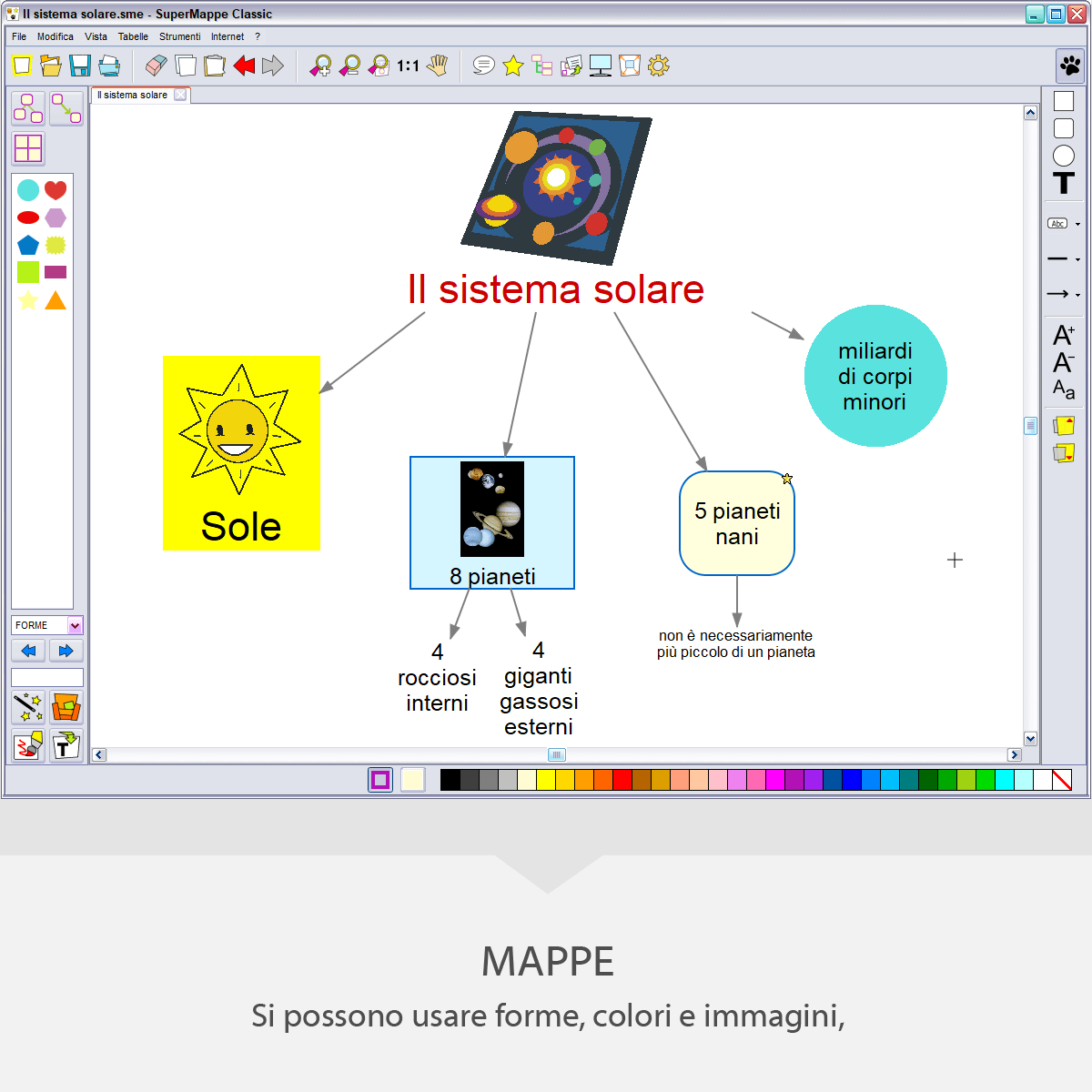Screen dimensions: 1092x1092
Task: Select the hand pan tool
Action: (x=438, y=66)
